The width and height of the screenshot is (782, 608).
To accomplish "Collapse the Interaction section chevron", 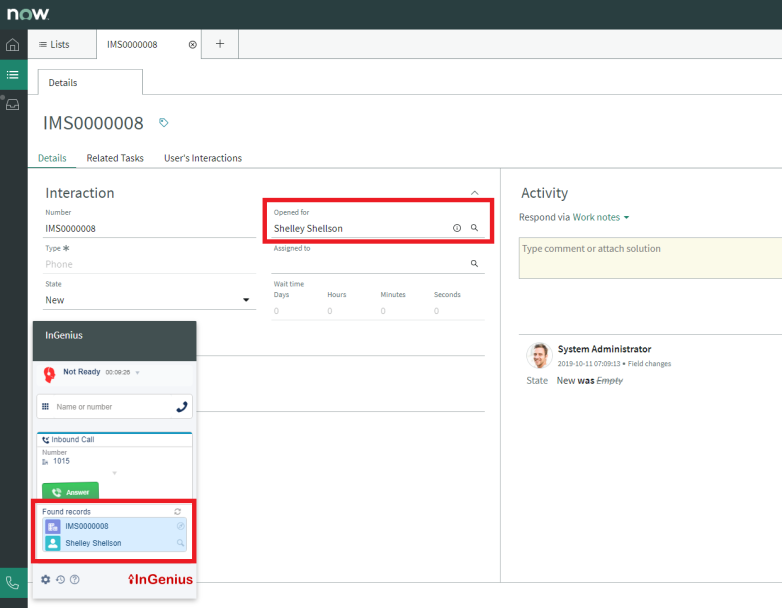I will 474,193.
